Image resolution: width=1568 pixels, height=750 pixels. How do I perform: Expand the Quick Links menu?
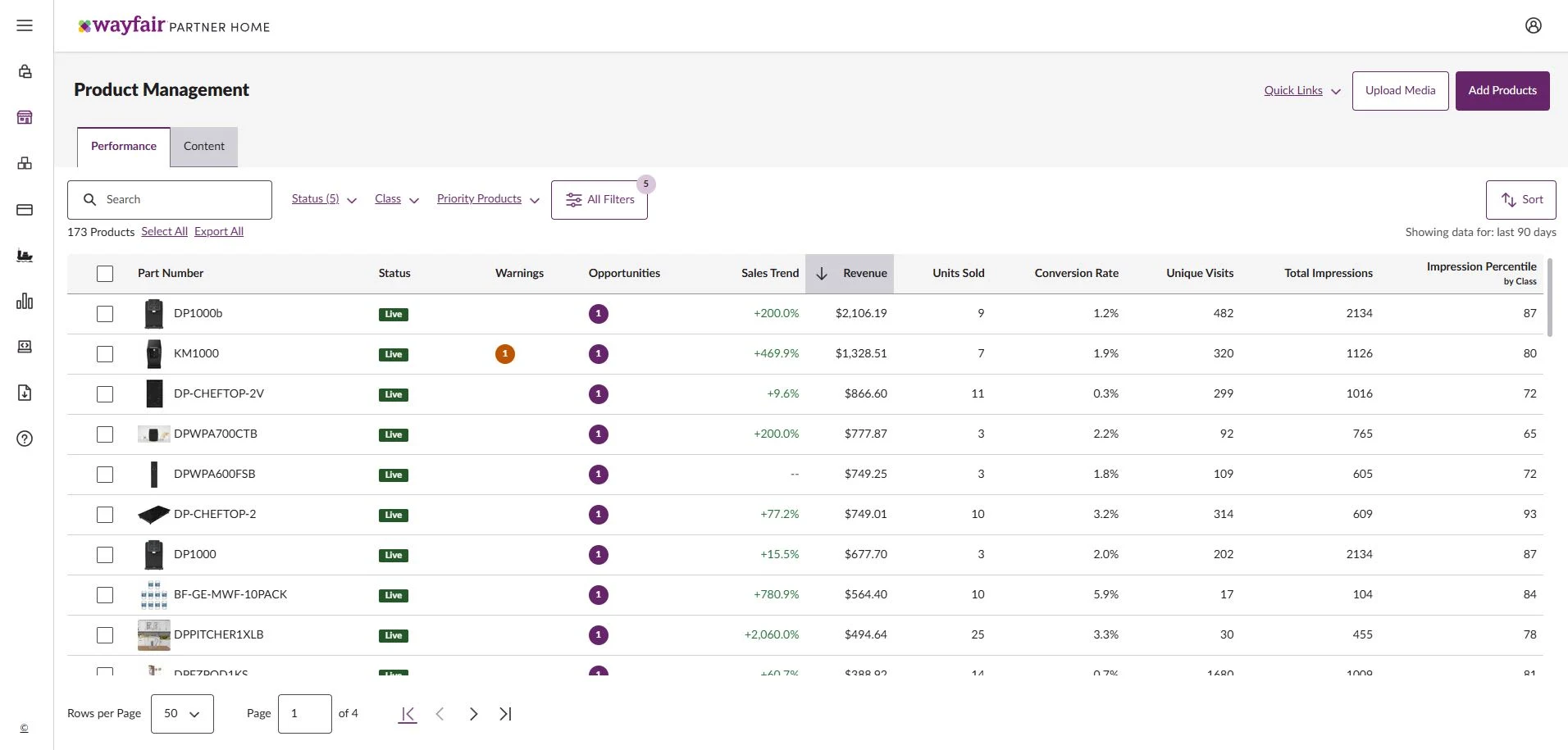pyautogui.click(x=1301, y=91)
